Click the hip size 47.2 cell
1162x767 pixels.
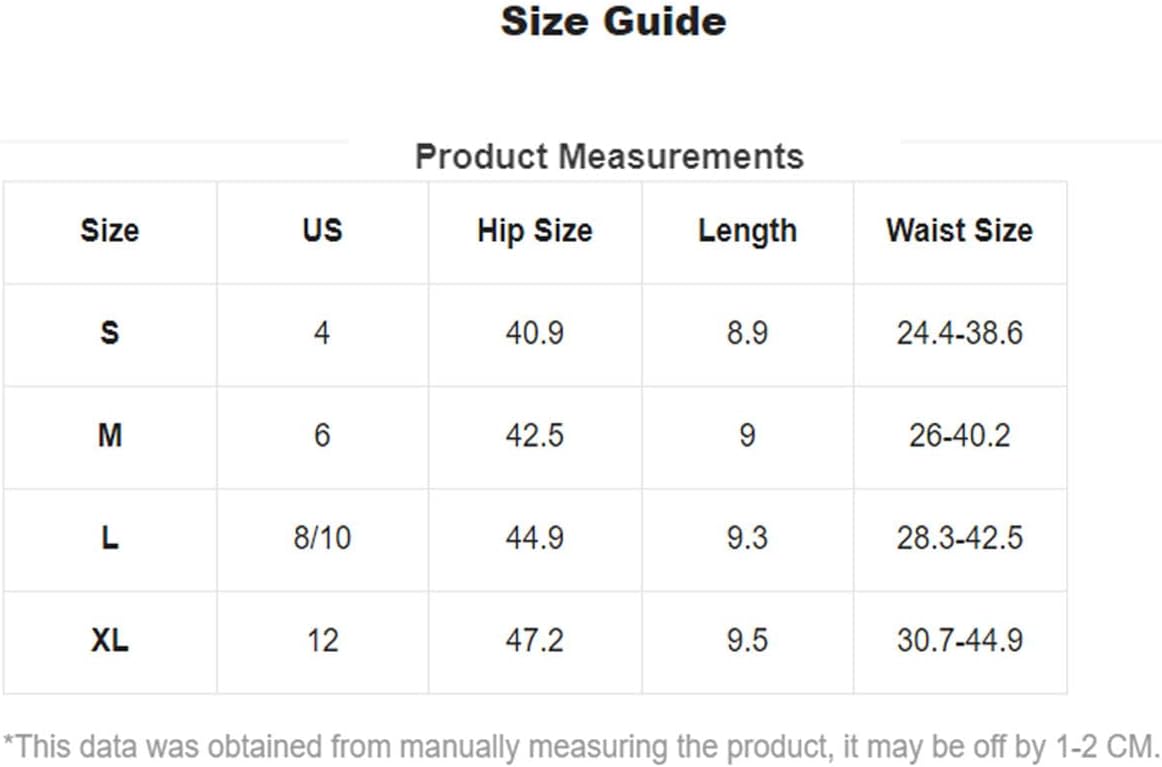(x=535, y=640)
